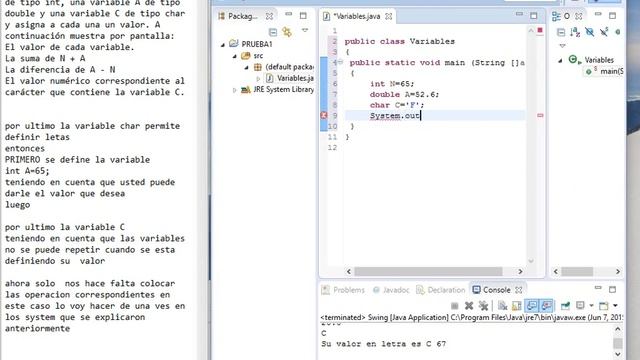Click the JRE System Library icon
This screenshot has width=640, height=360.
pos(245,89)
